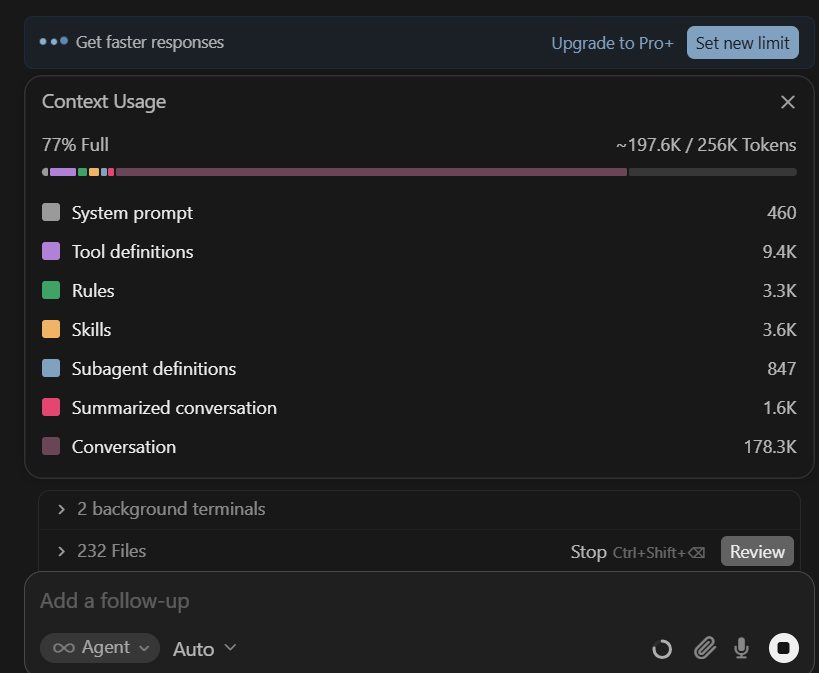819x673 pixels.
Task: Click the stop generation circle button
Action: pos(783,648)
